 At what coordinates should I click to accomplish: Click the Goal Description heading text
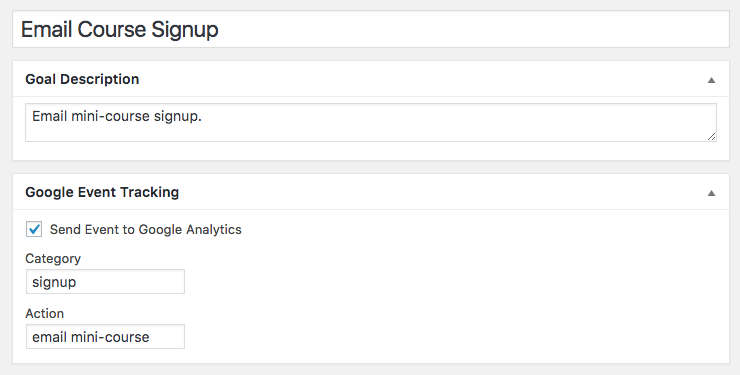[82, 79]
